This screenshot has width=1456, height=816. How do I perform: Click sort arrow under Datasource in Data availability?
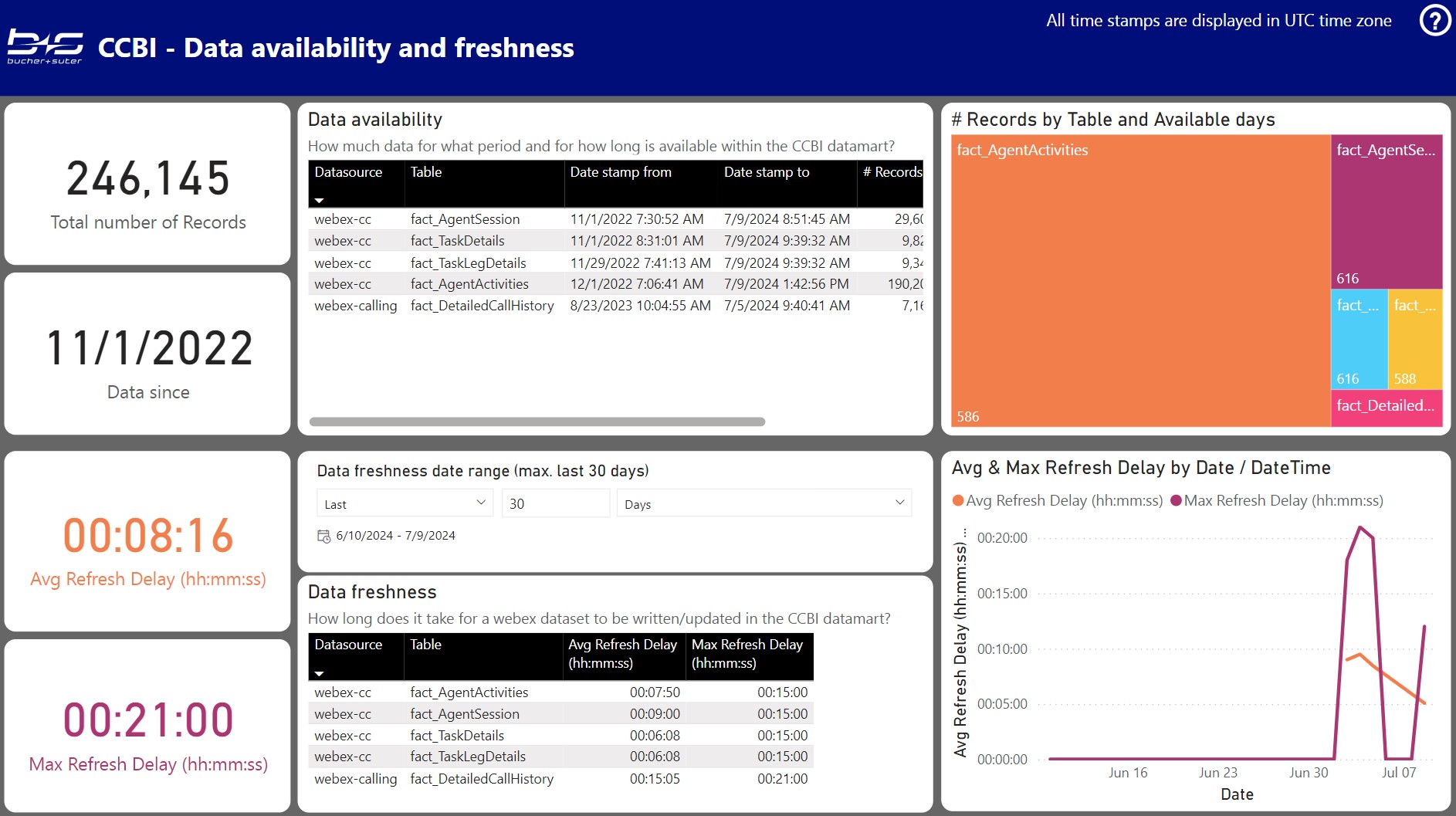point(319,200)
